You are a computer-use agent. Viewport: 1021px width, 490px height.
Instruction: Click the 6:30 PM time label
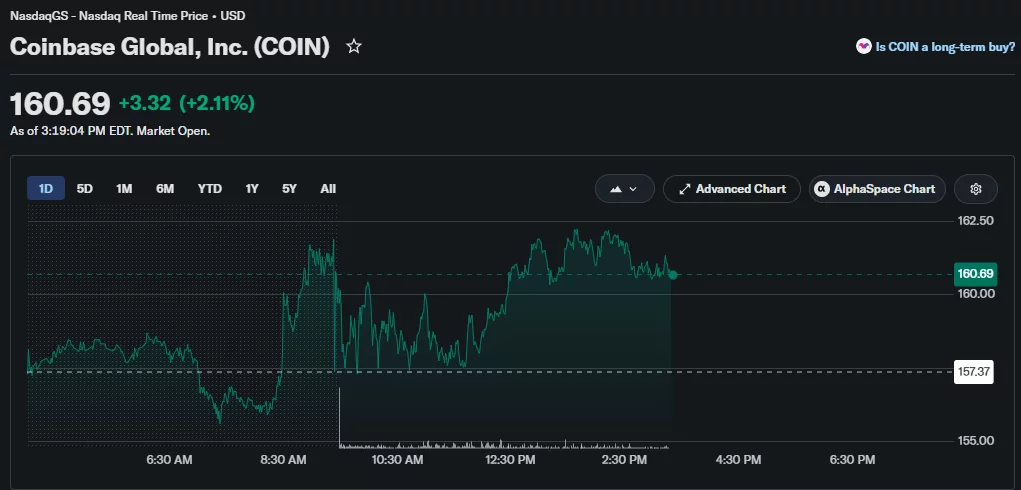[852, 460]
